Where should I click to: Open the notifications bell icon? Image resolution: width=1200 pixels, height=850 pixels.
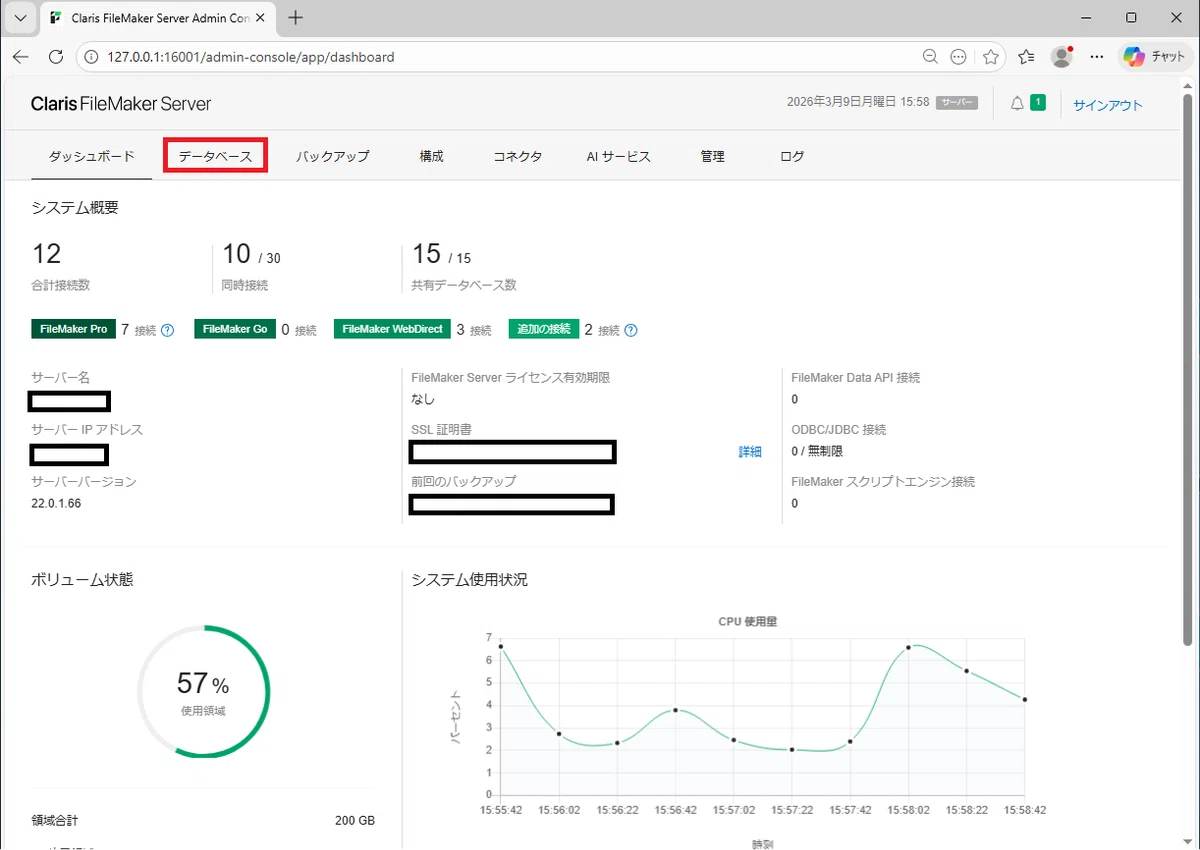pos(1017,103)
